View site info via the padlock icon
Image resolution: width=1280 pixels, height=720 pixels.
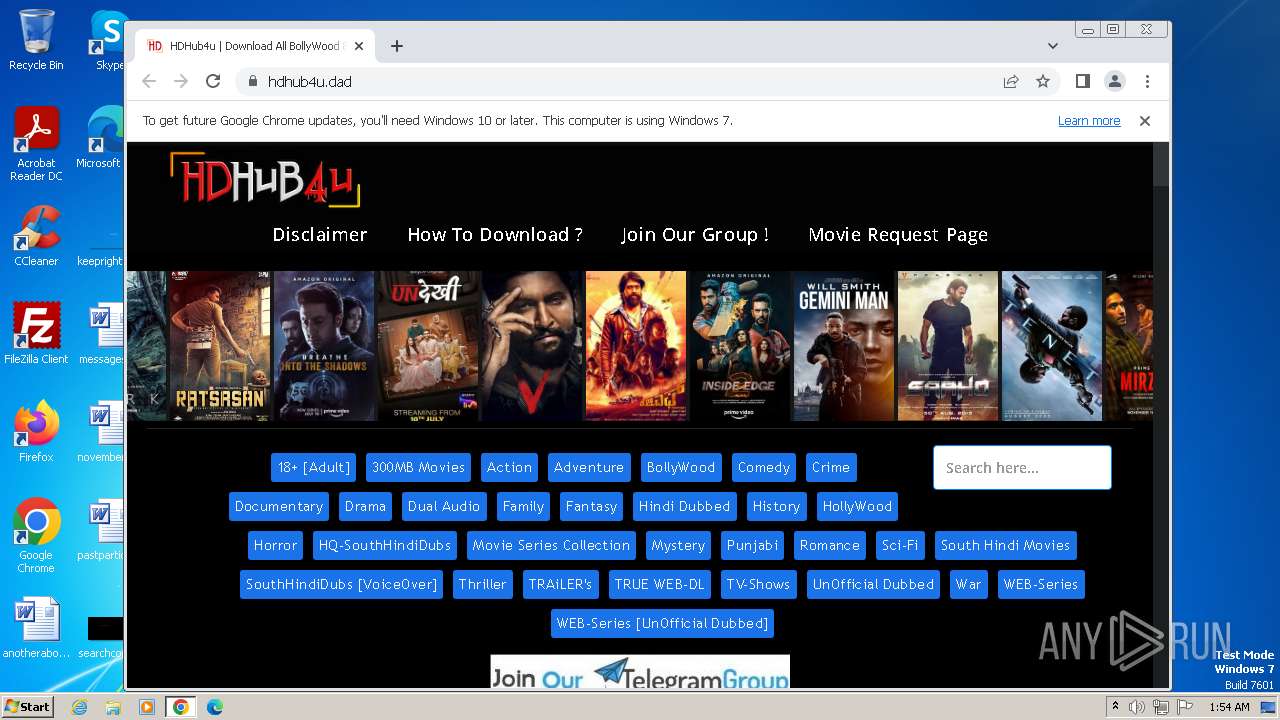pyautogui.click(x=252, y=81)
